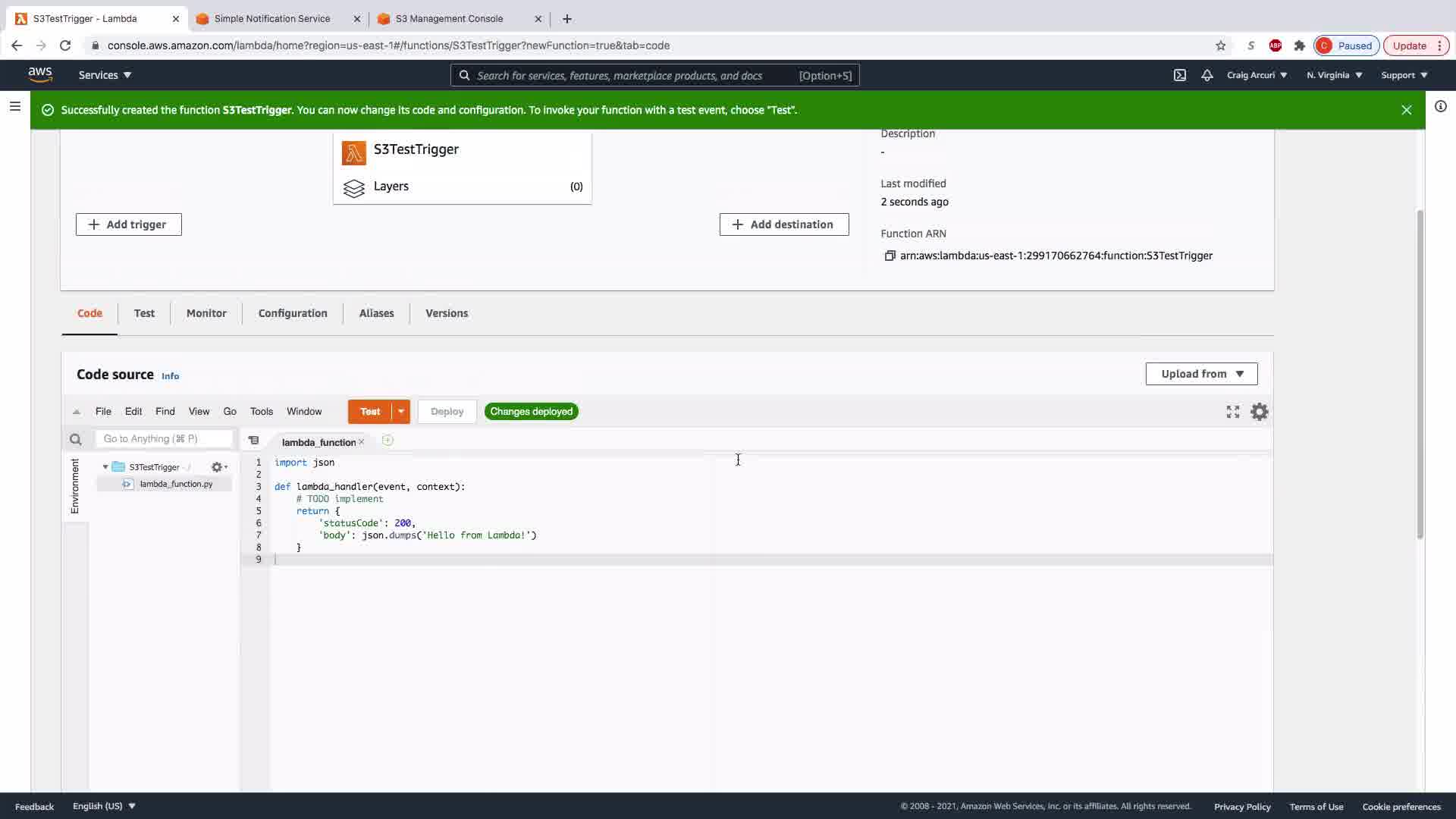This screenshot has width=1456, height=819.
Task: Click the Add destination button
Action: [784, 224]
